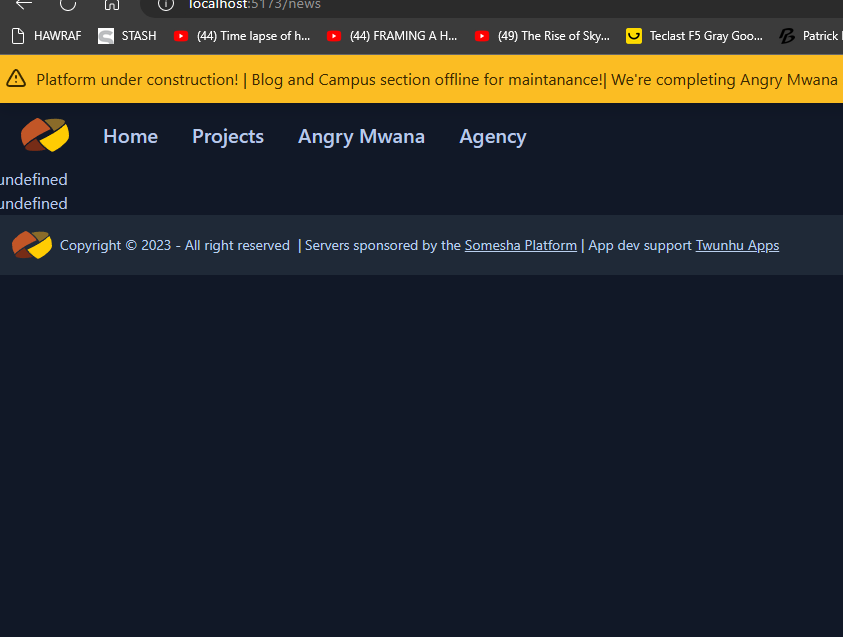Follow the Twunhu Apps link

[737, 245]
